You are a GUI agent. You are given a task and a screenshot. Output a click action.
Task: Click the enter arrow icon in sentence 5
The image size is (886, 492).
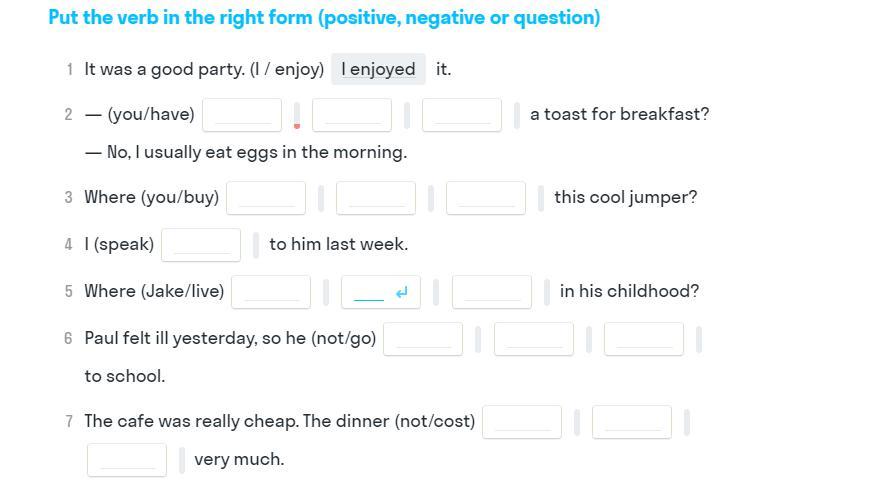[402, 293]
